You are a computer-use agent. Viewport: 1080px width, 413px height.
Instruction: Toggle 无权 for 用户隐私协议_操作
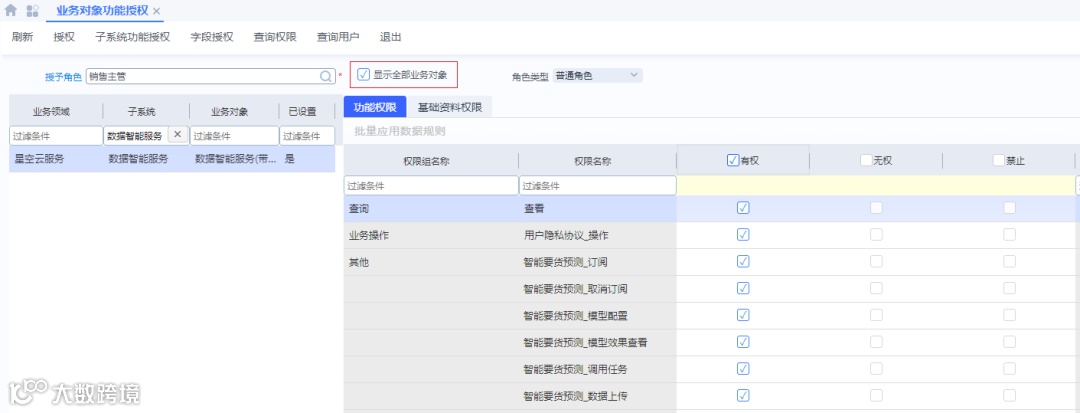click(876, 235)
